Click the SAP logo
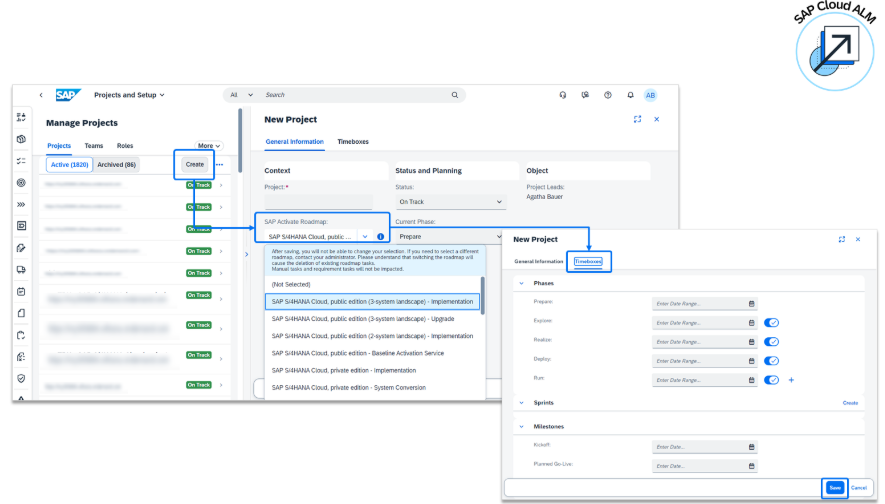The height and width of the screenshot is (504, 885). click(x=67, y=95)
